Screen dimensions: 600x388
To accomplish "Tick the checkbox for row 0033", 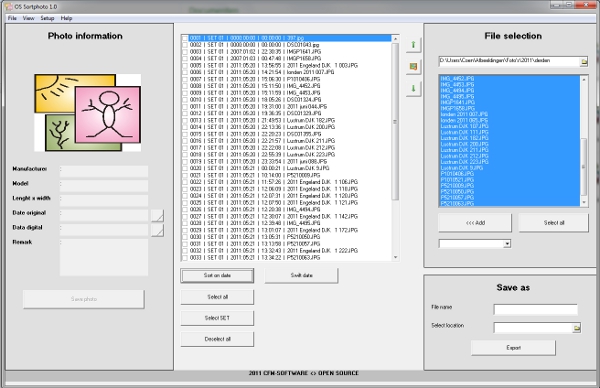I will pyautogui.click(x=185, y=258).
